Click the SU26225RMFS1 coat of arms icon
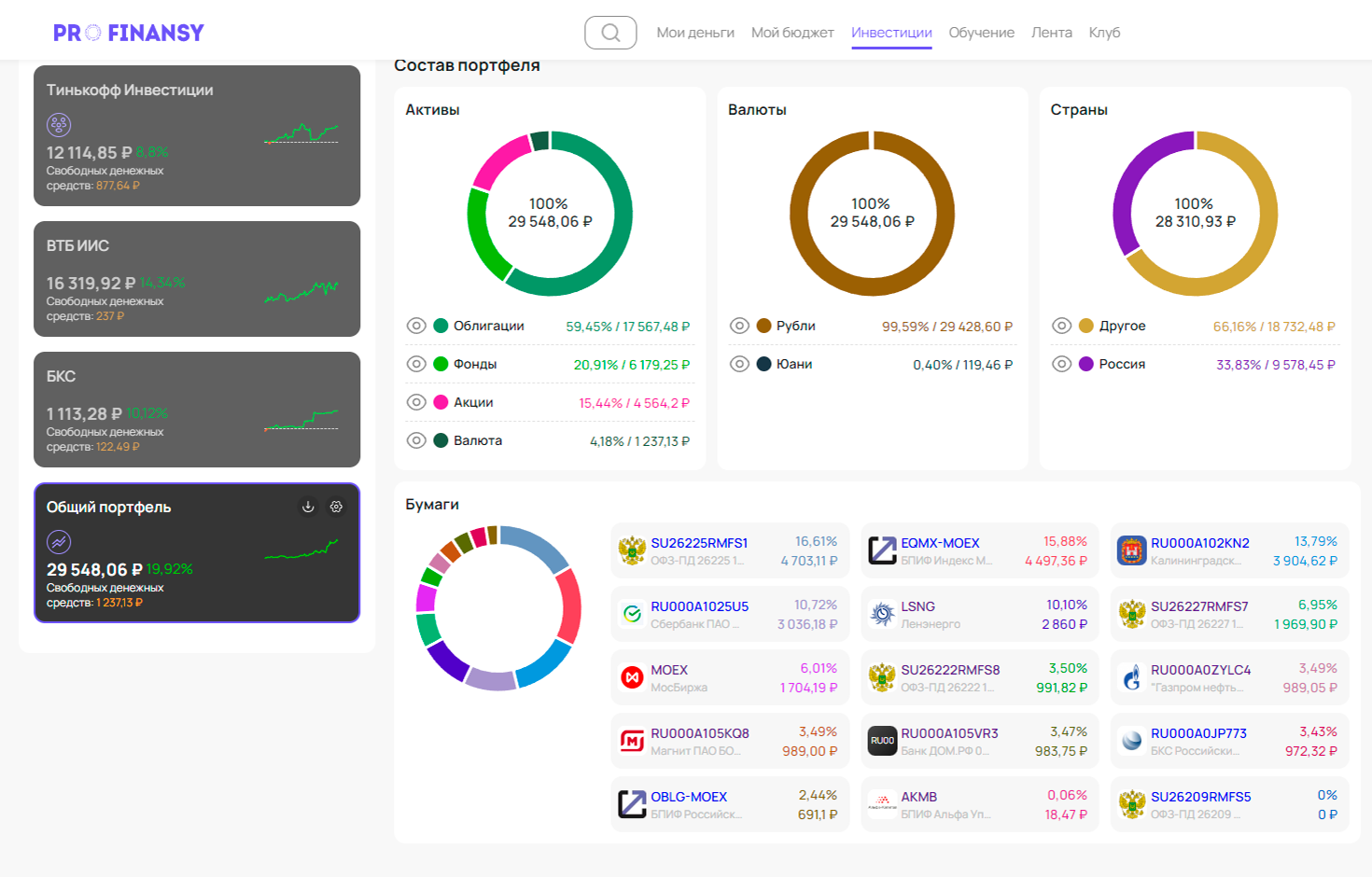Viewport: 1372px width, 877px height. 632,550
